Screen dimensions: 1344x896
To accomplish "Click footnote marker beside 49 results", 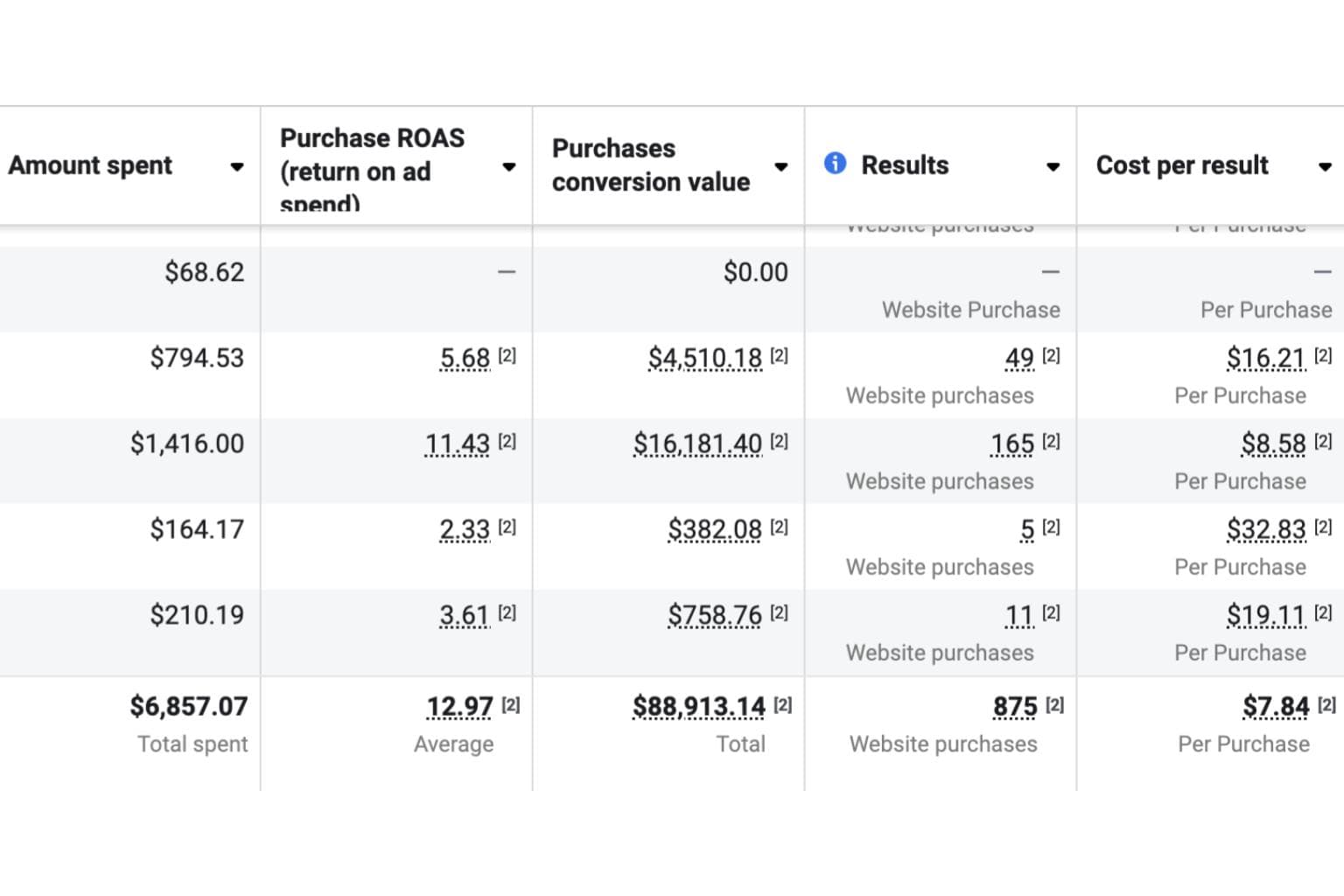I will point(1051,355).
